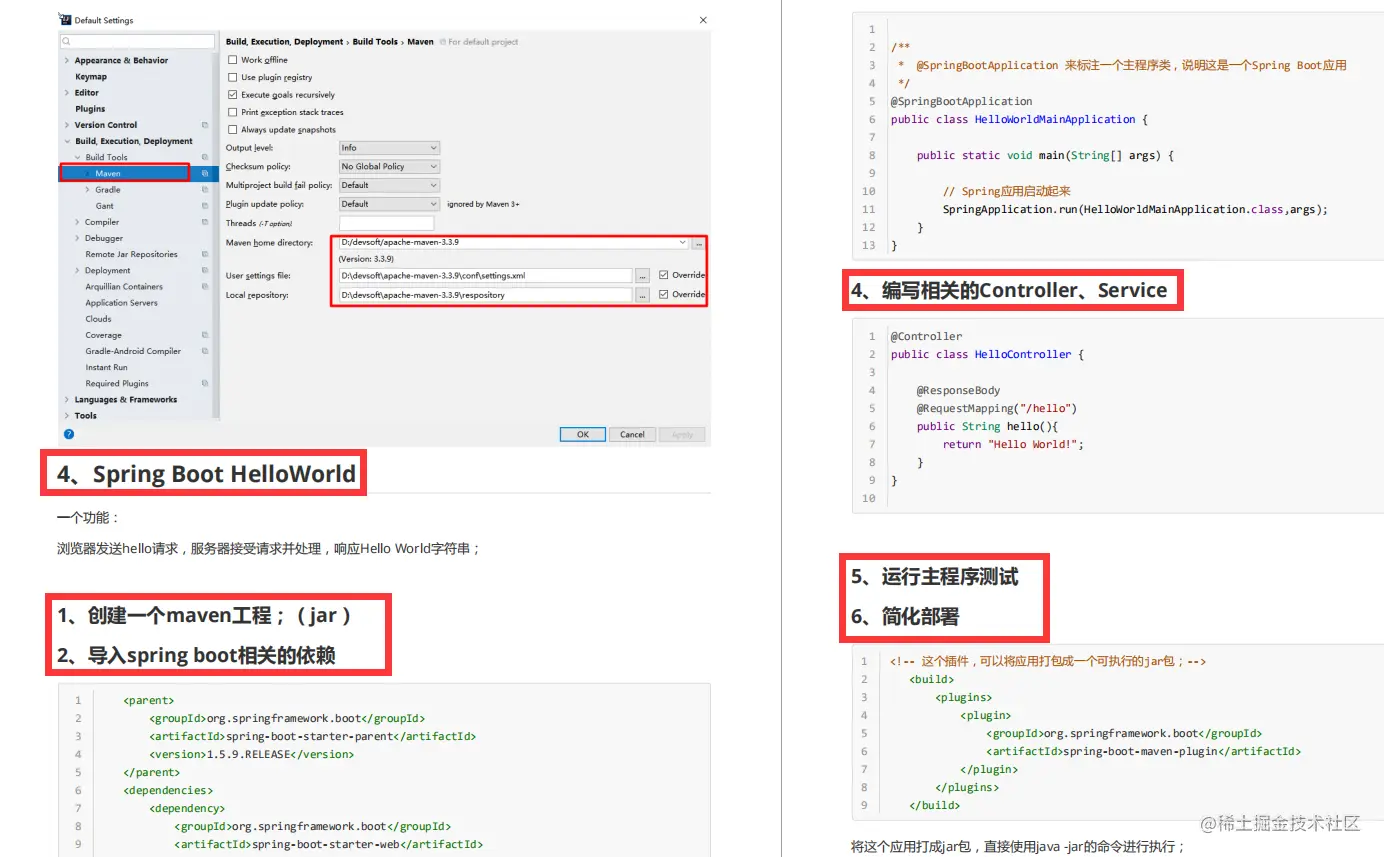This screenshot has height=857, width=1384.
Task: Toggle Override for User settings file
Action: pyautogui.click(x=664, y=275)
